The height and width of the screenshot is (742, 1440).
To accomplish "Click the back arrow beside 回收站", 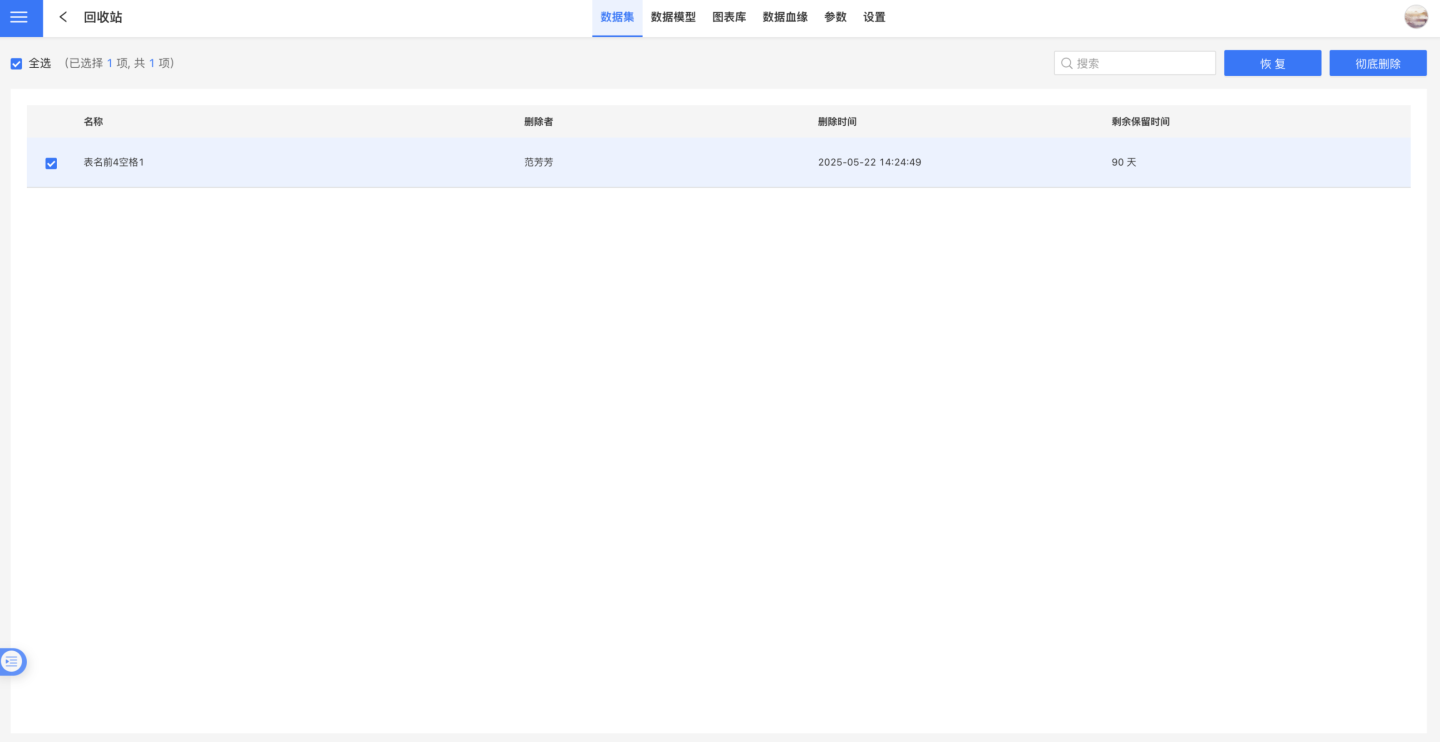I will [63, 17].
